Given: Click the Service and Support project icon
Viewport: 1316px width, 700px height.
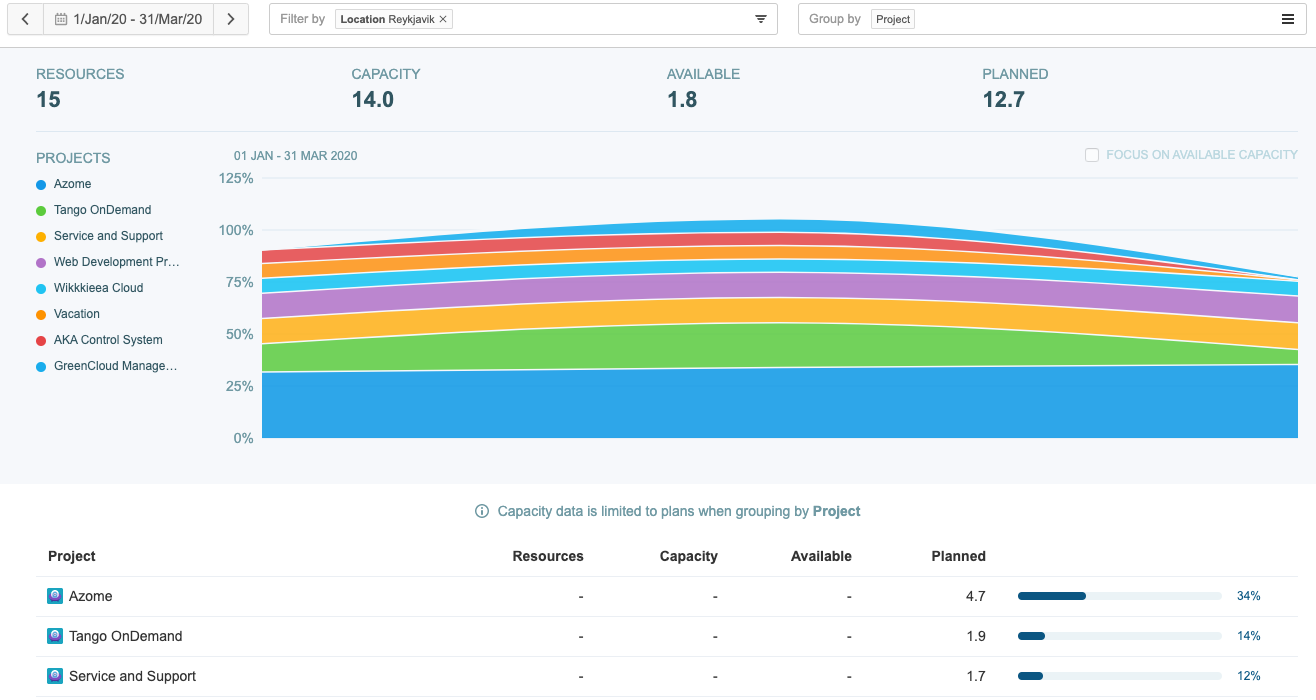Looking at the screenshot, I should (56, 676).
